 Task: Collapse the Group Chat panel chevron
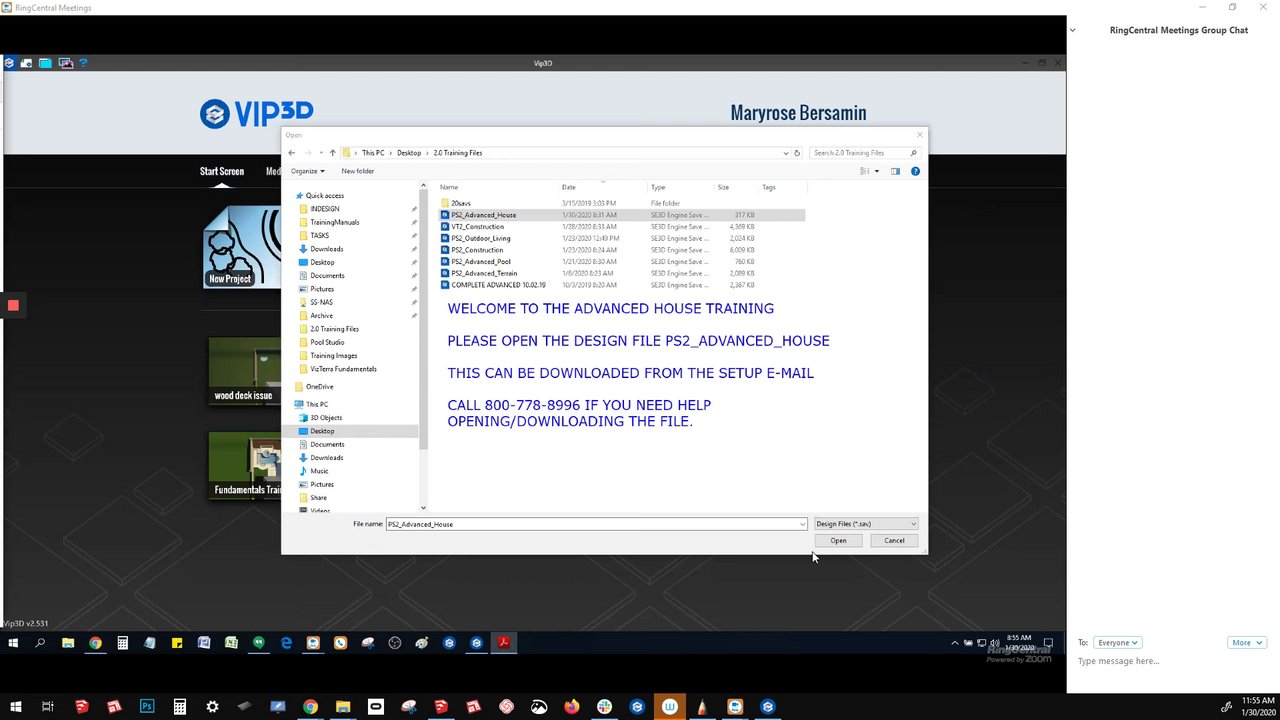tap(1073, 30)
